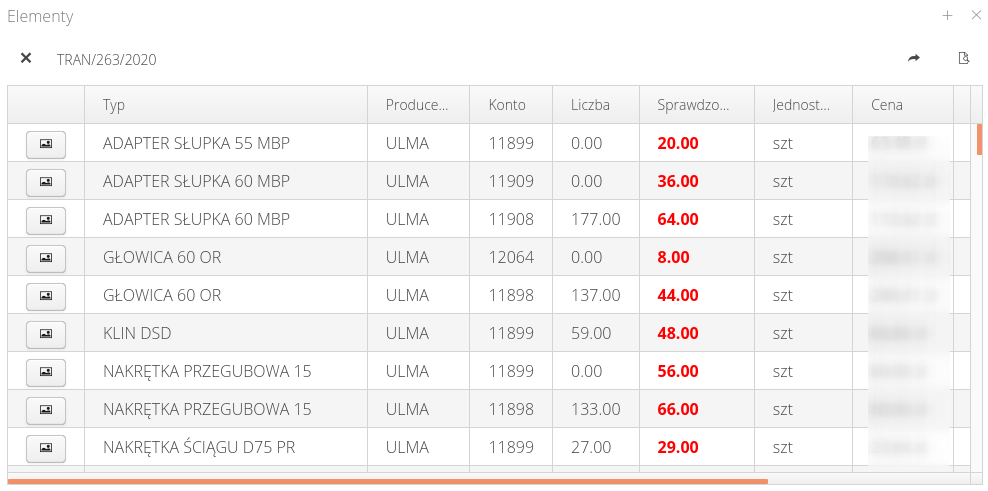Click the red 56.00 checked value
Viewport: 988px width, 491px height.
click(677, 371)
